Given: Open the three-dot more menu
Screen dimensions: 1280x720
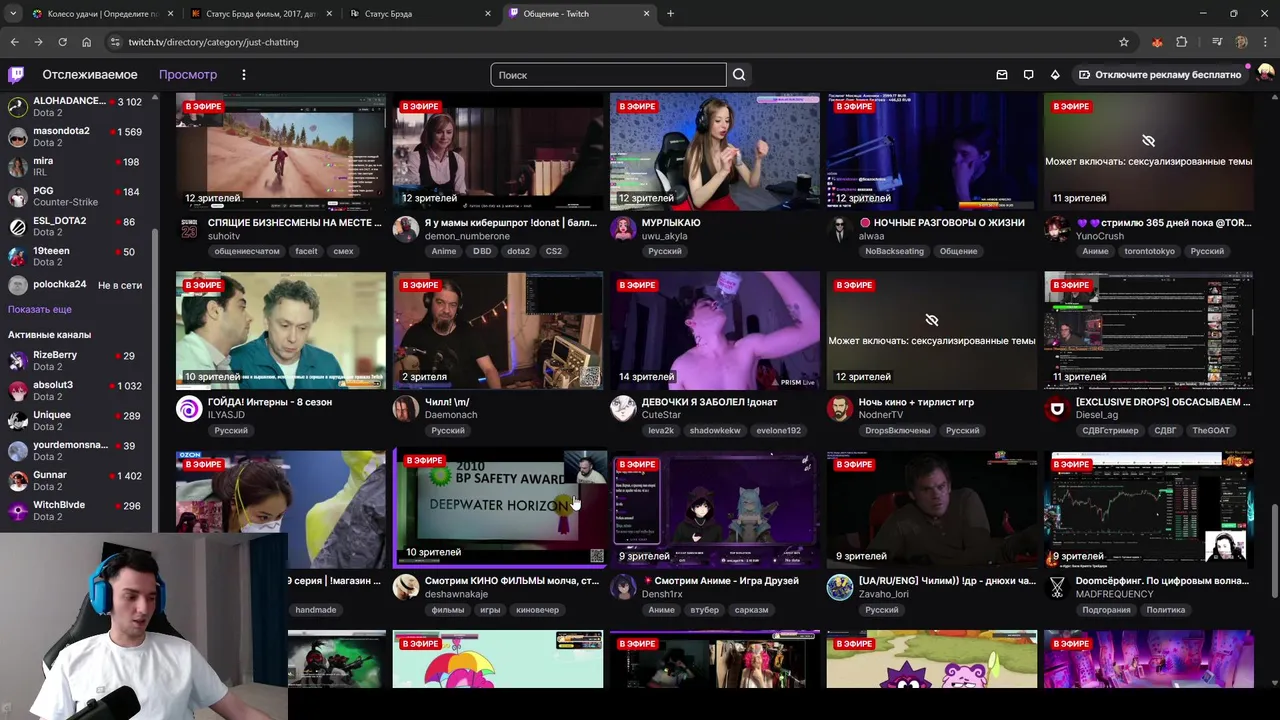Looking at the screenshot, I should click(x=243, y=75).
